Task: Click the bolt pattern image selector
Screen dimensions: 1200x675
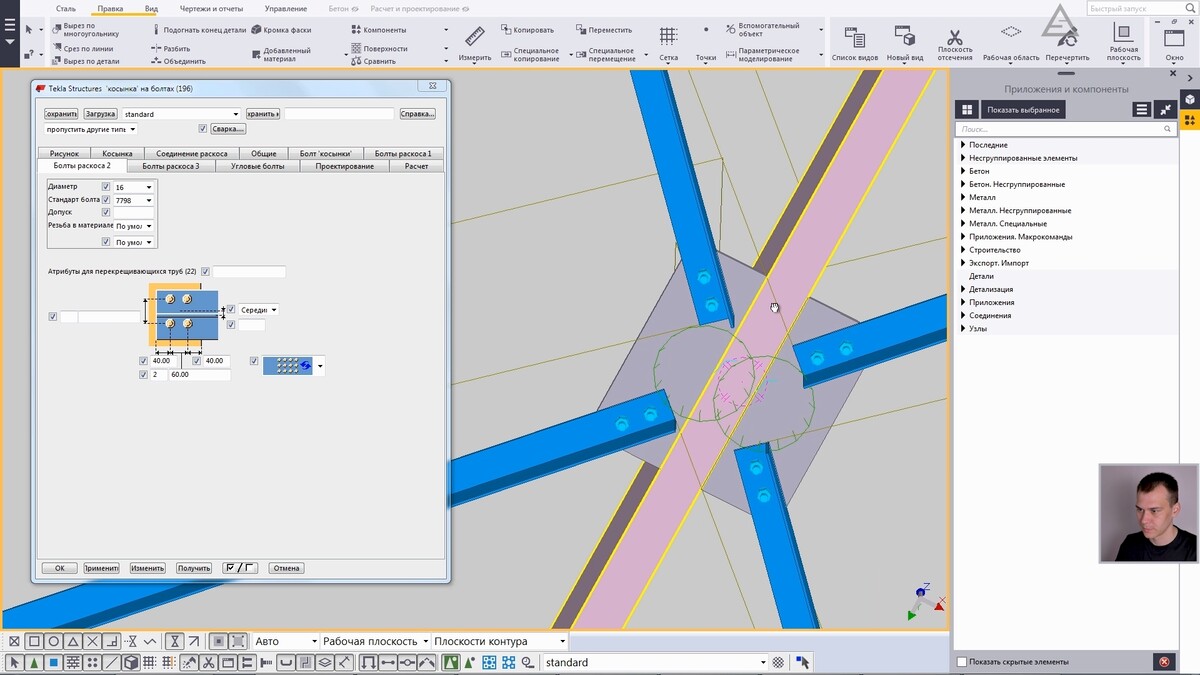Action: tap(288, 366)
